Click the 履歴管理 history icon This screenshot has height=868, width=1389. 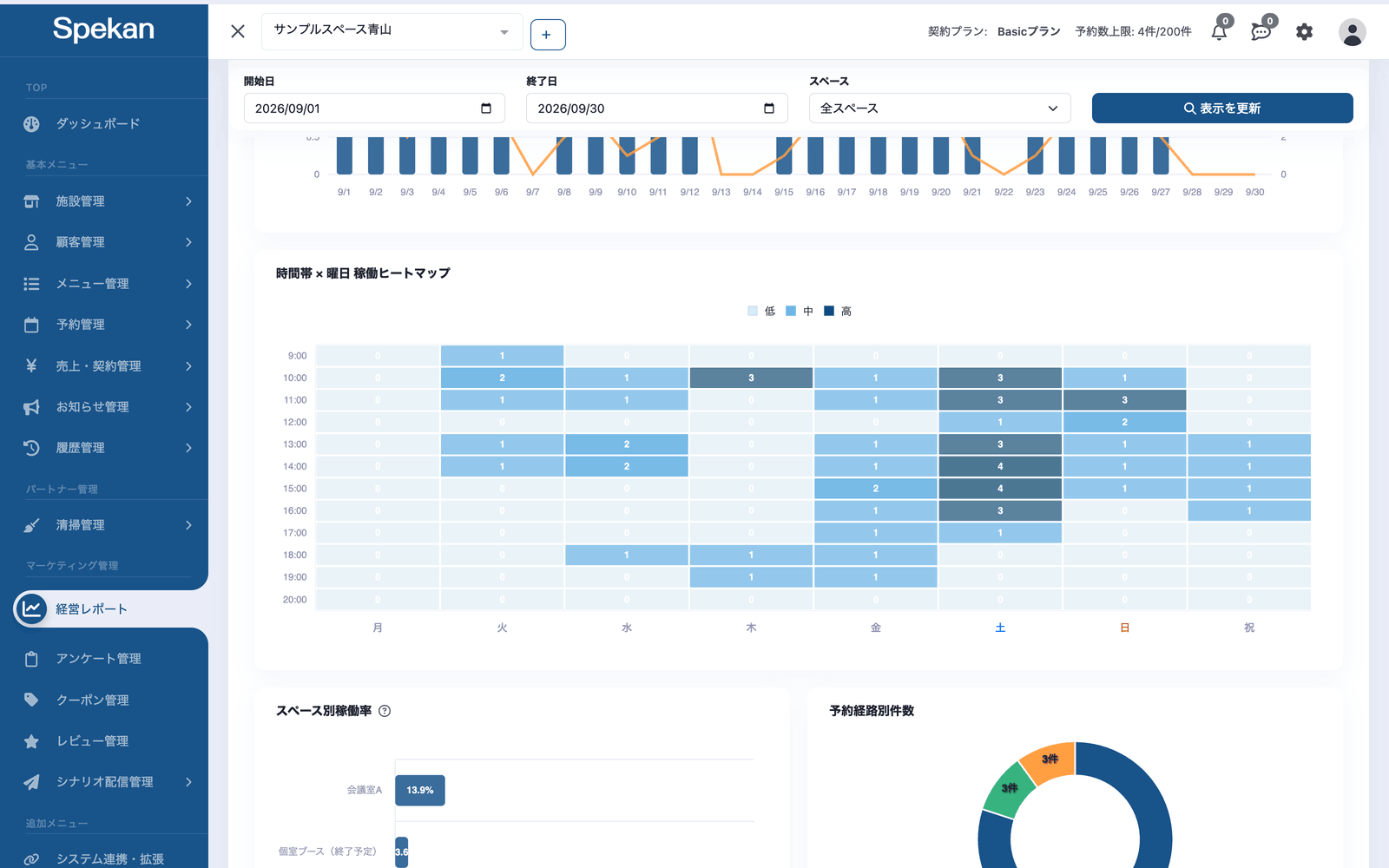(x=31, y=448)
